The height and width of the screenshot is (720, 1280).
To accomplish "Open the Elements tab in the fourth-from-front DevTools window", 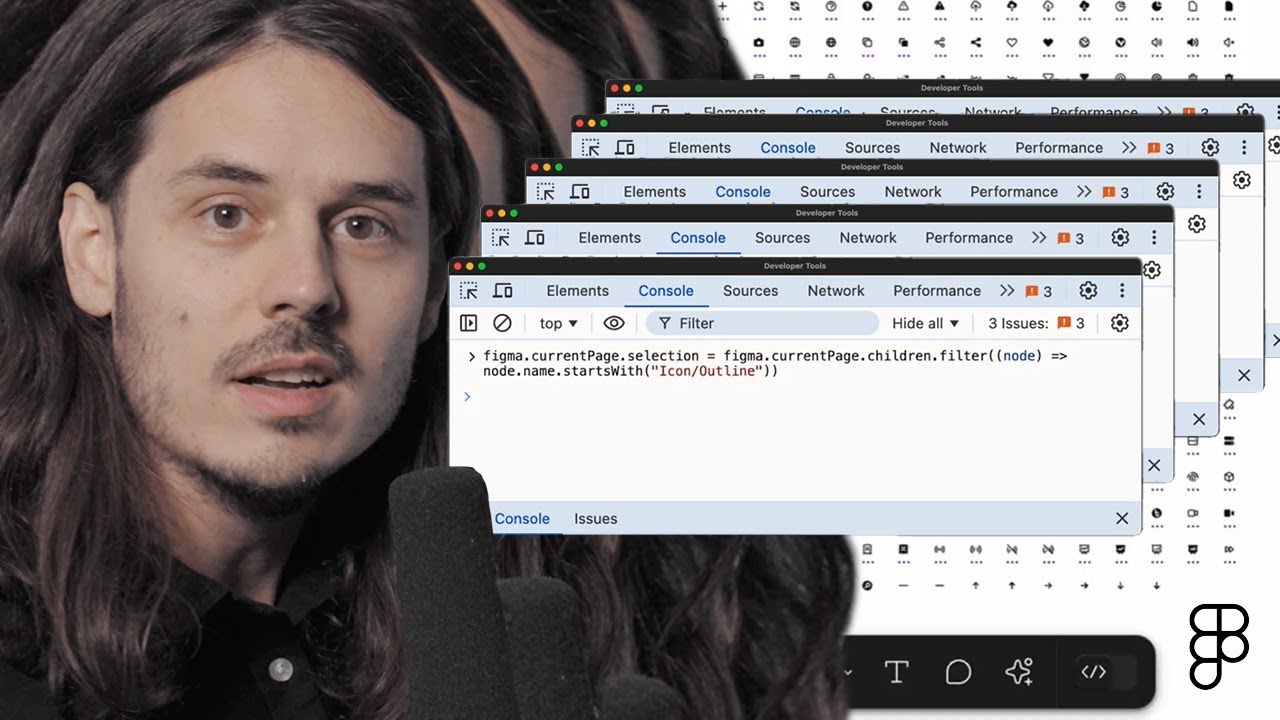I will tap(700, 148).
